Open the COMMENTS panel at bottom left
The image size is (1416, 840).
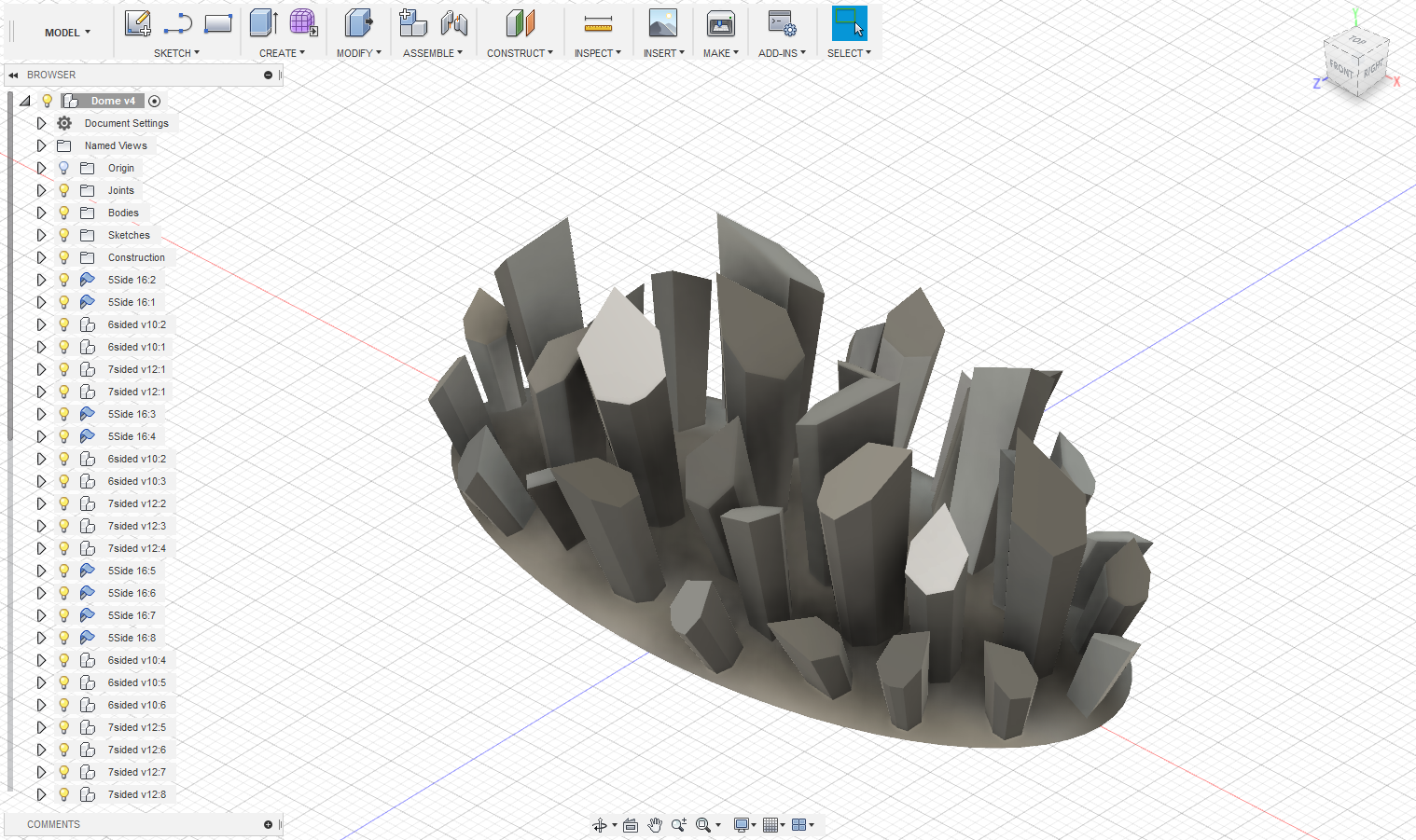[x=53, y=824]
